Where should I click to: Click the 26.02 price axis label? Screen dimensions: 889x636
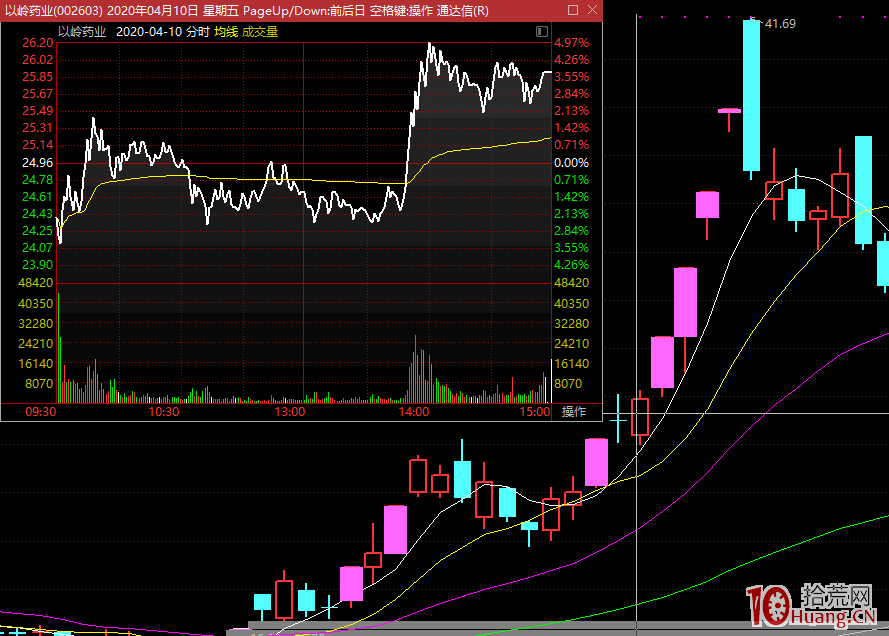pyautogui.click(x=38, y=60)
